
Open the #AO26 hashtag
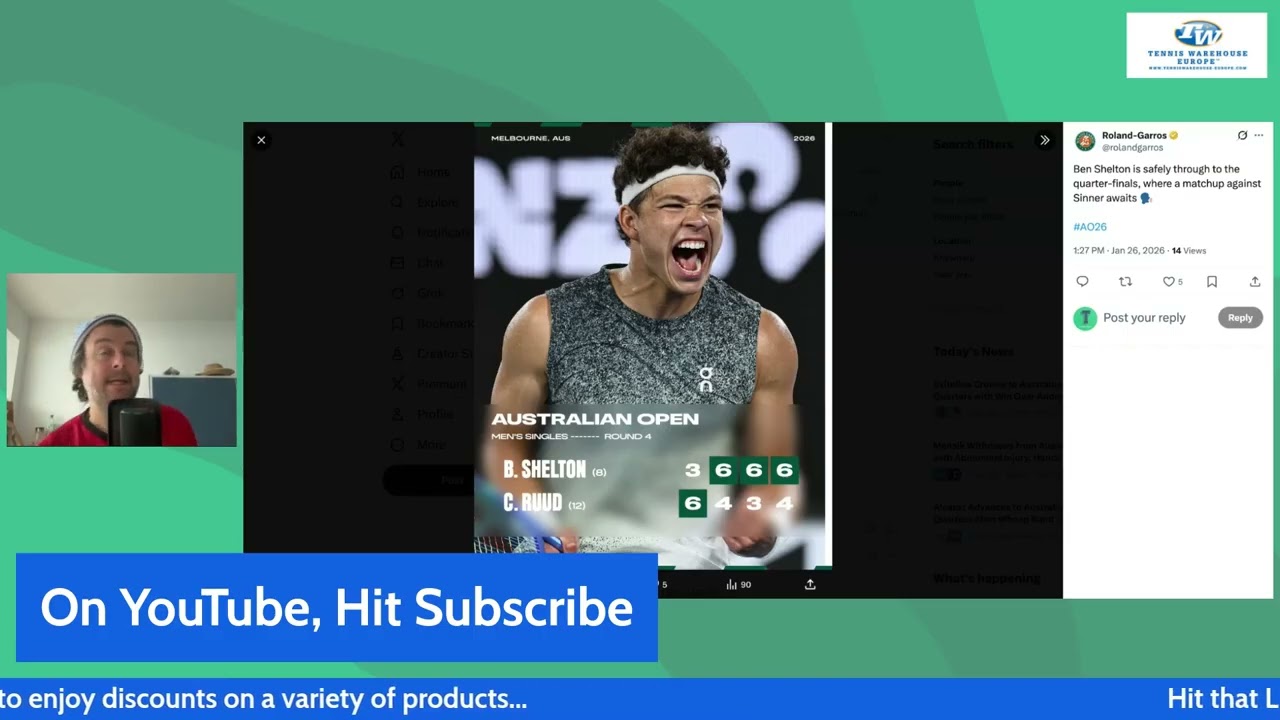(x=1090, y=227)
